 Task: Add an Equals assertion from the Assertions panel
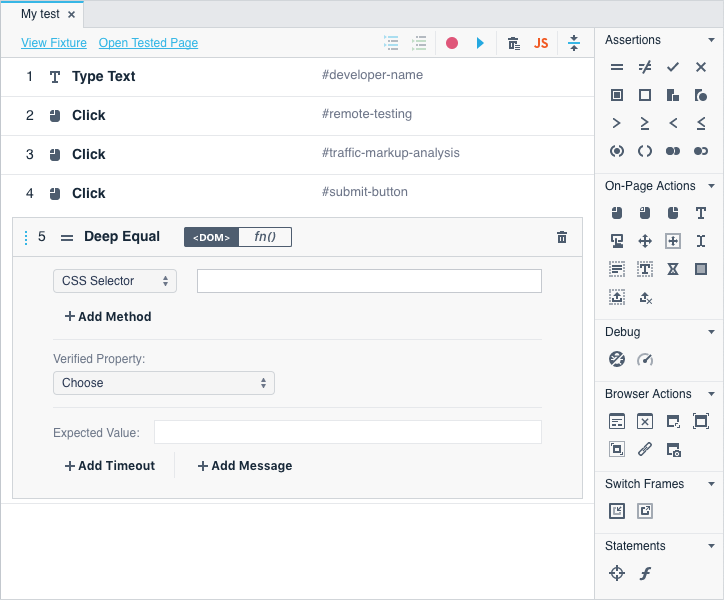tap(617, 67)
